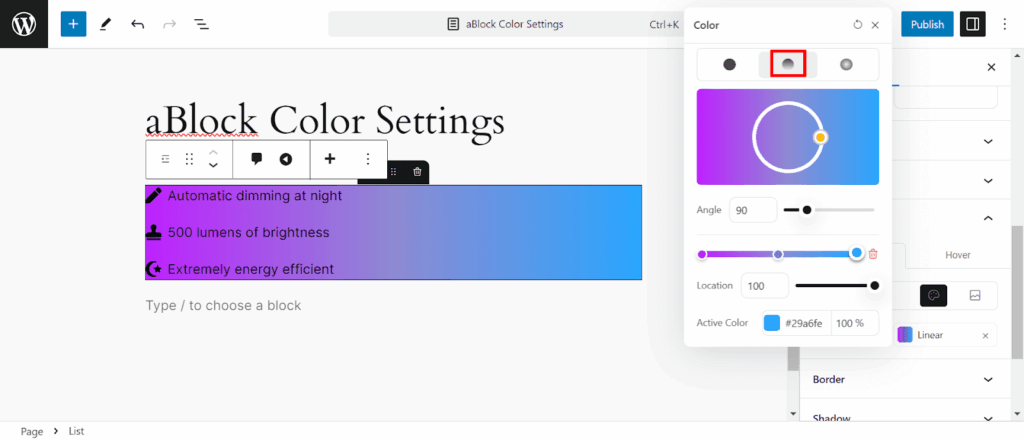The image size is (1024, 440).
Task: Click the plus icon in block toolbar
Action: [330, 159]
